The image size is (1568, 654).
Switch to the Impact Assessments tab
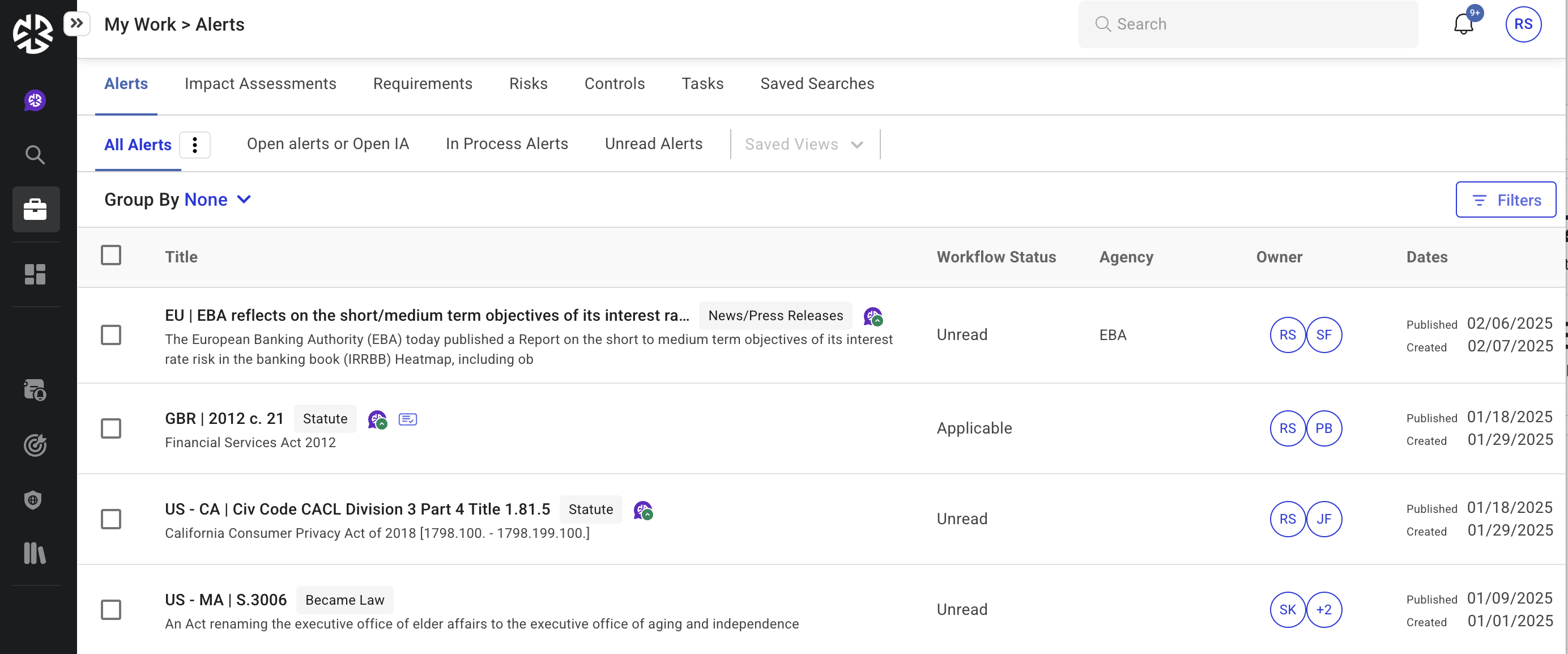click(x=260, y=83)
